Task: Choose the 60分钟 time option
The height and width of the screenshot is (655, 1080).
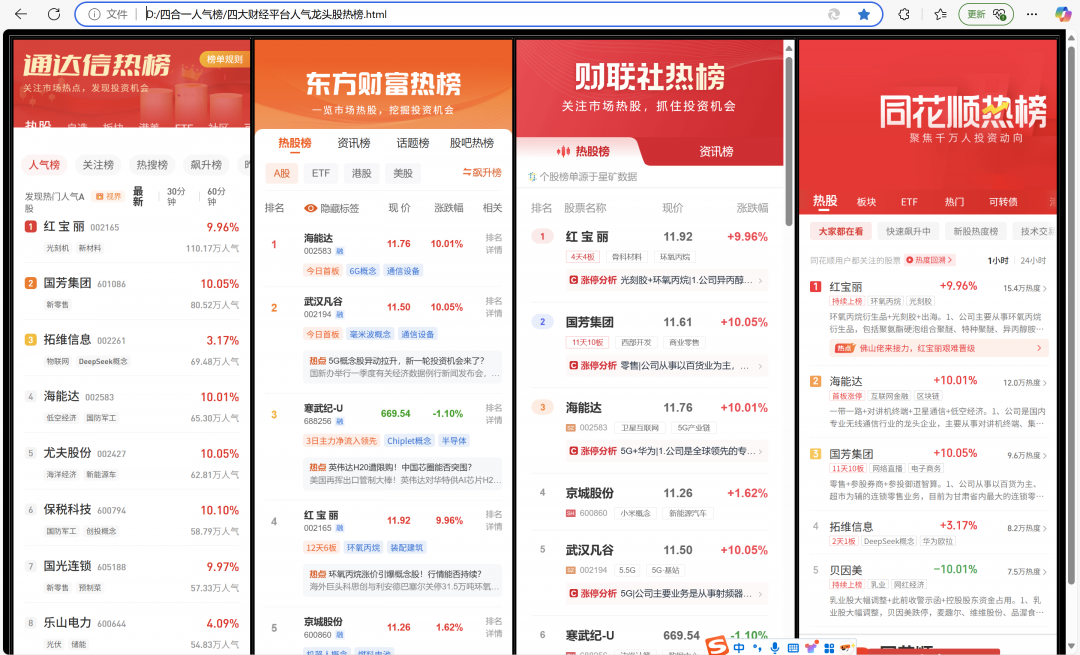Action: (x=216, y=196)
